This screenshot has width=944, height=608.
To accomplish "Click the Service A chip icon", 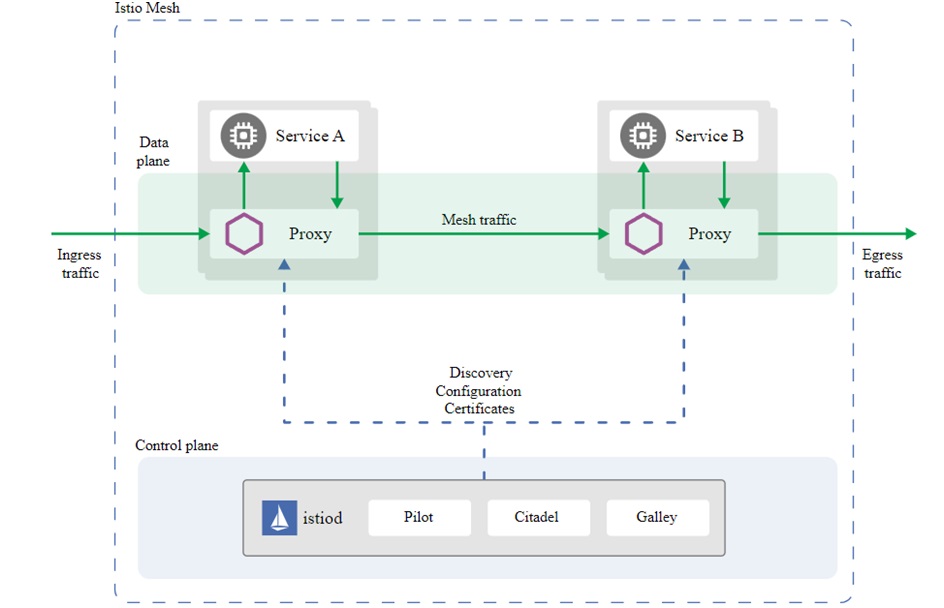I will [240, 136].
